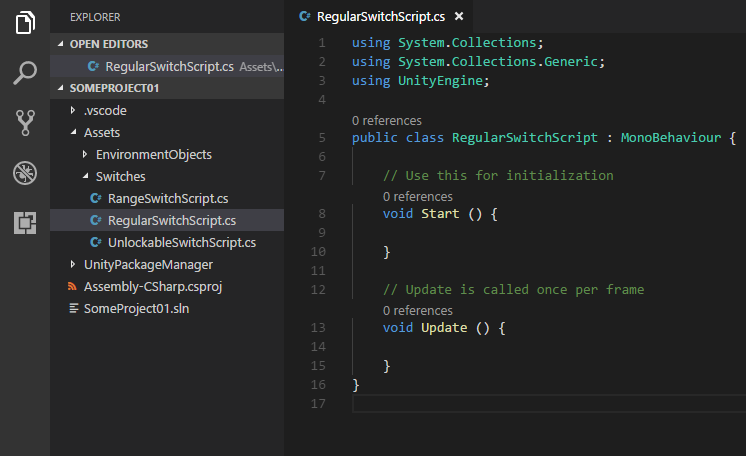Click line number 13 in the gutter
Viewport: 746px width, 456px height.
pyautogui.click(x=318, y=328)
